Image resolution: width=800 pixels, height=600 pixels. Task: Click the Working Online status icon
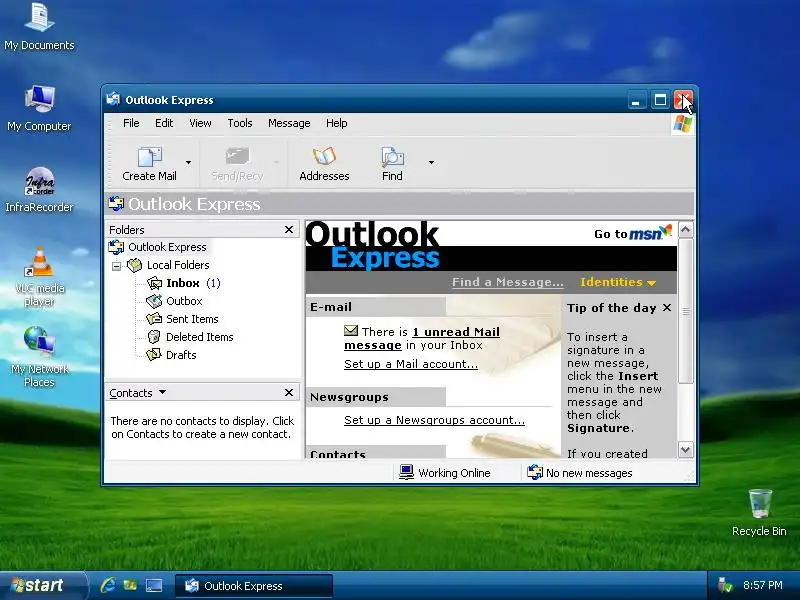pos(406,472)
